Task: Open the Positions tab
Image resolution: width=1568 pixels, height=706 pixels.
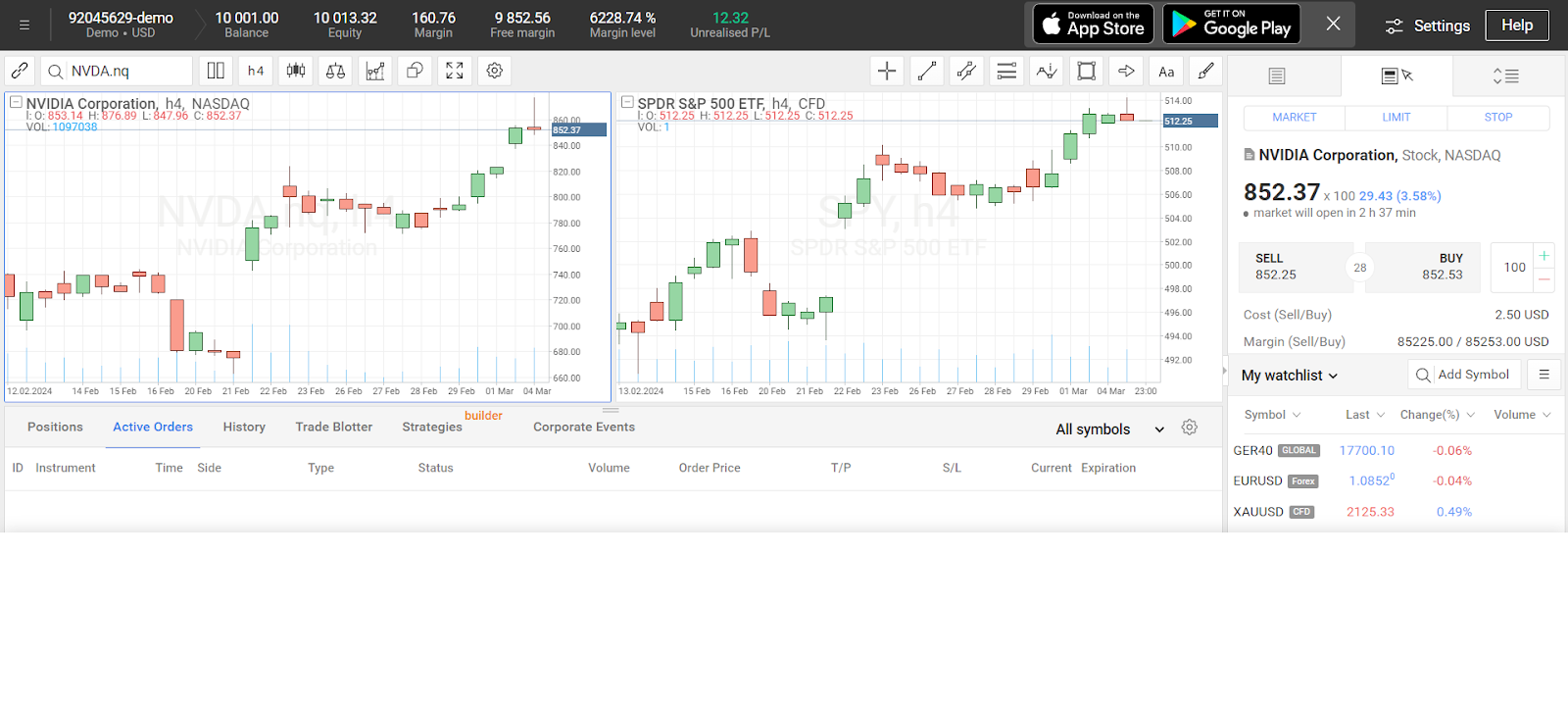Action: coord(55,428)
